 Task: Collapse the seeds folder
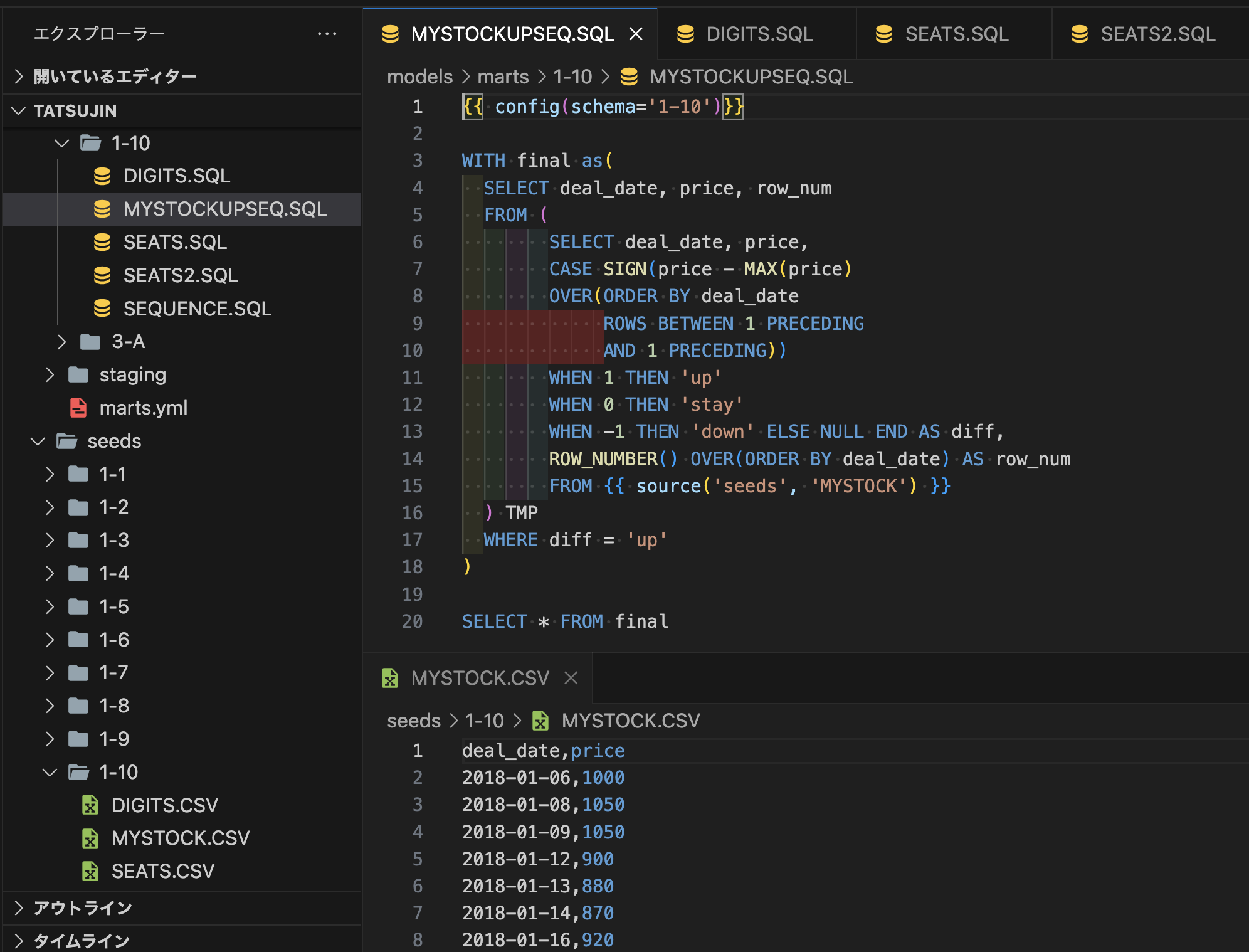tap(38, 441)
